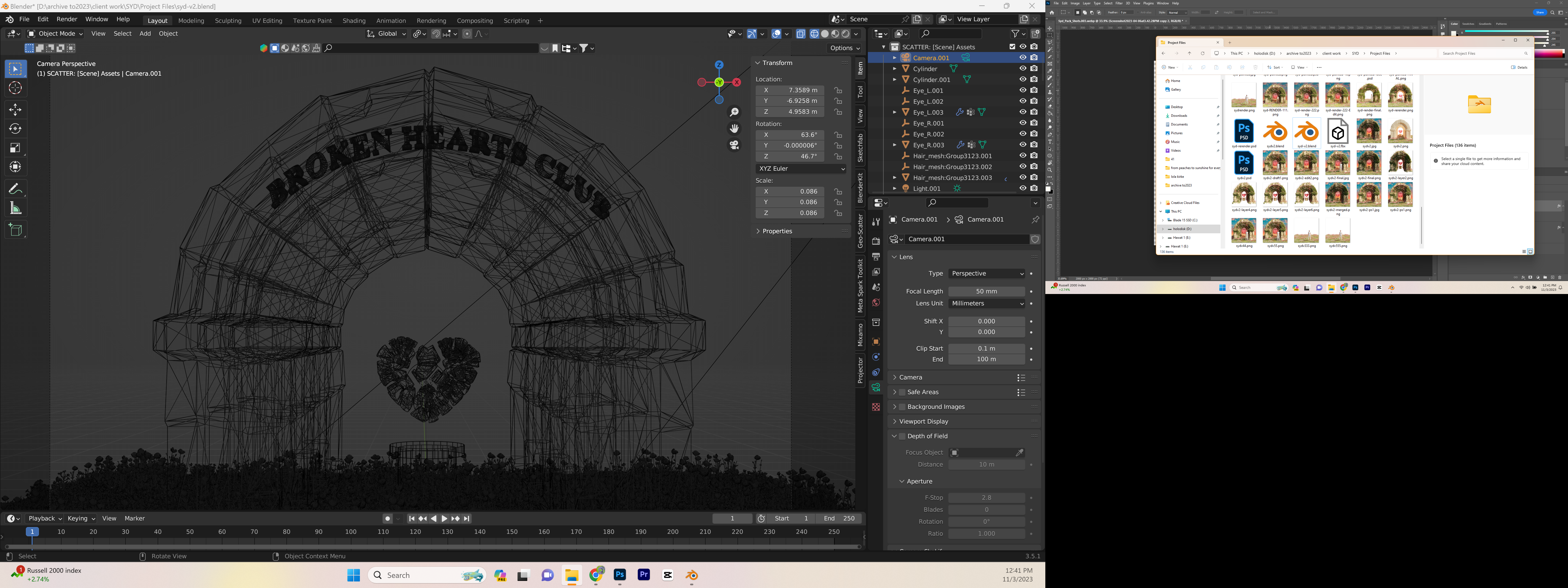Pick the Annotate pencil tool
This screenshot has width=1568, height=588.
16,189
